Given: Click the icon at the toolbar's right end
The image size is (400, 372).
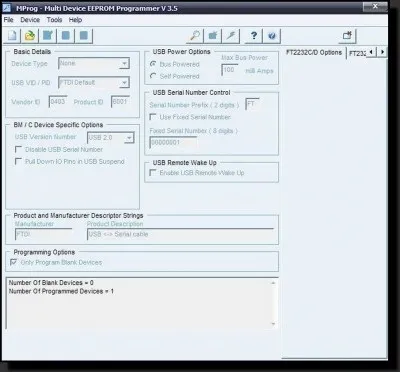Looking at the screenshot, I should coord(347,36).
